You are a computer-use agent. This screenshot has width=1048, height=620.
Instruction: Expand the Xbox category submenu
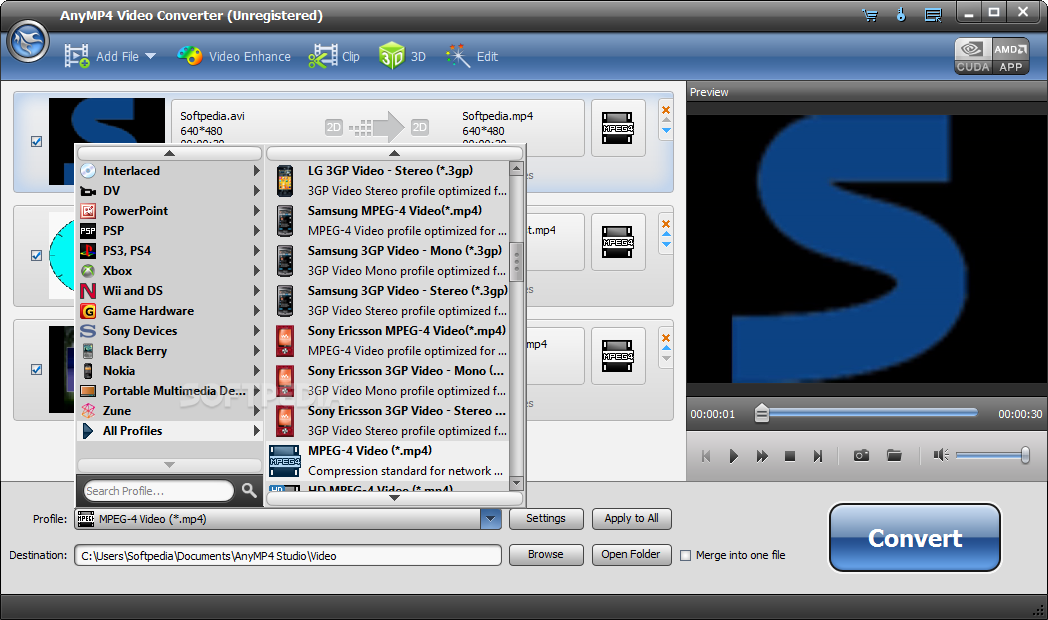pos(257,271)
